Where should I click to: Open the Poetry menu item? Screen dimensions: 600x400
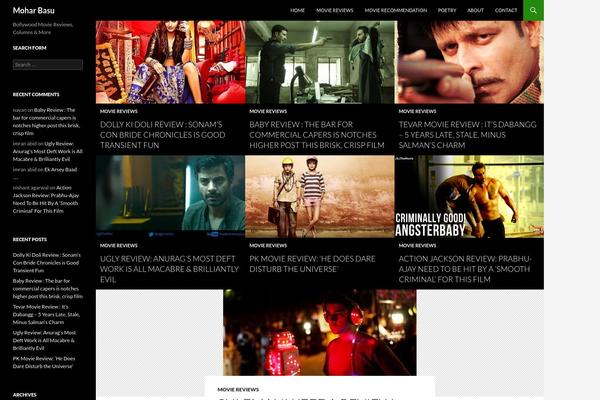(x=447, y=10)
